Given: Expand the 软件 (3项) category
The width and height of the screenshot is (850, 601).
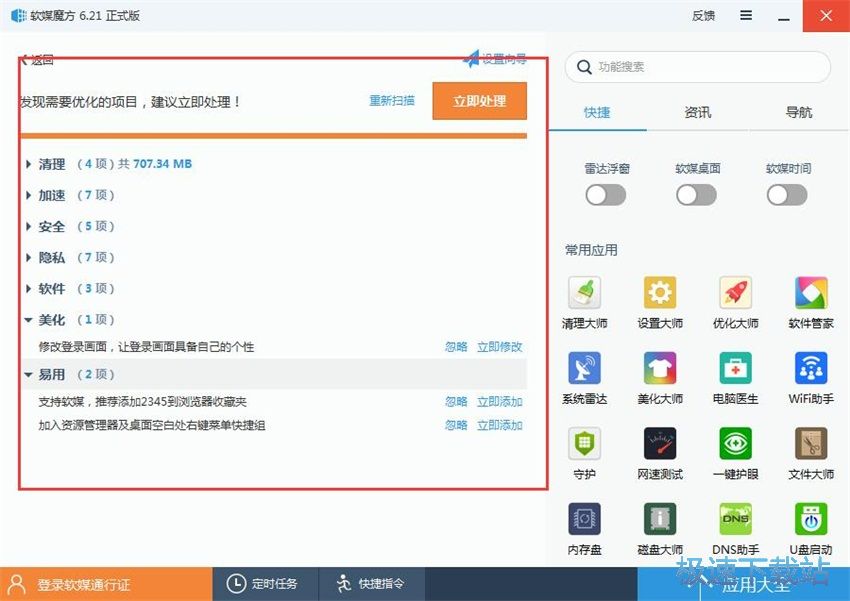Looking at the screenshot, I should click(x=29, y=288).
